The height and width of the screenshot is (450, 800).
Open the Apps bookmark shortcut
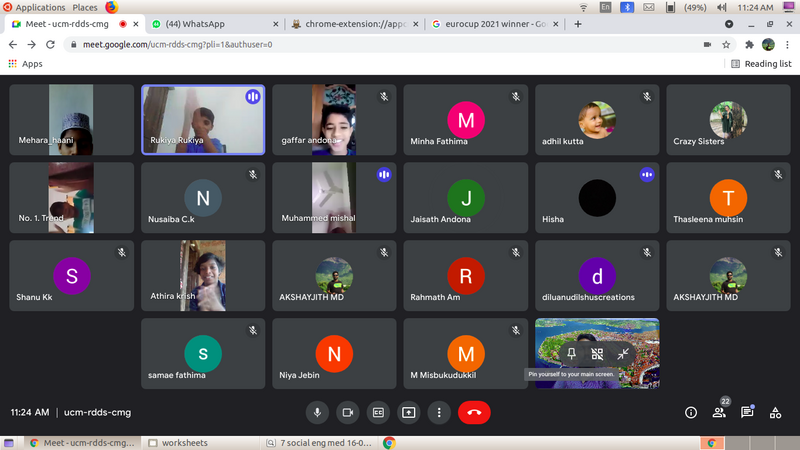coord(25,64)
